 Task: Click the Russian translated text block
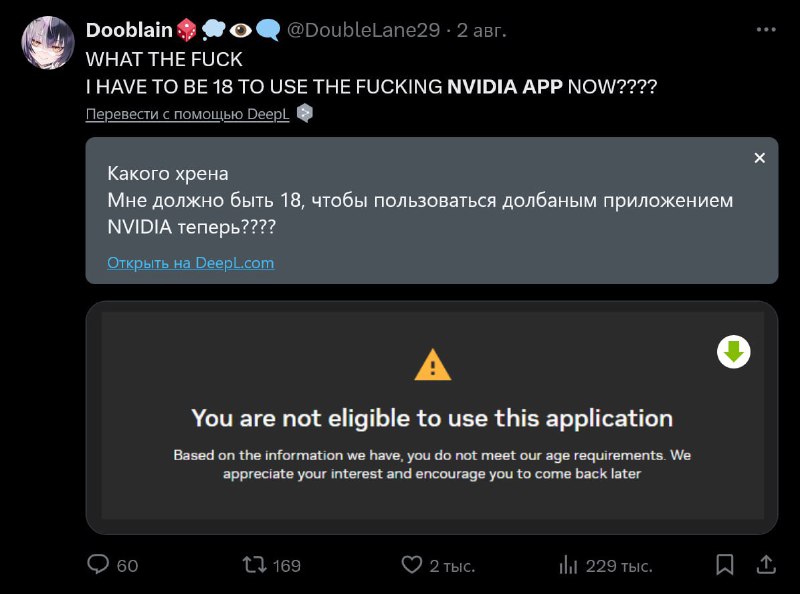pyautogui.click(x=420, y=201)
